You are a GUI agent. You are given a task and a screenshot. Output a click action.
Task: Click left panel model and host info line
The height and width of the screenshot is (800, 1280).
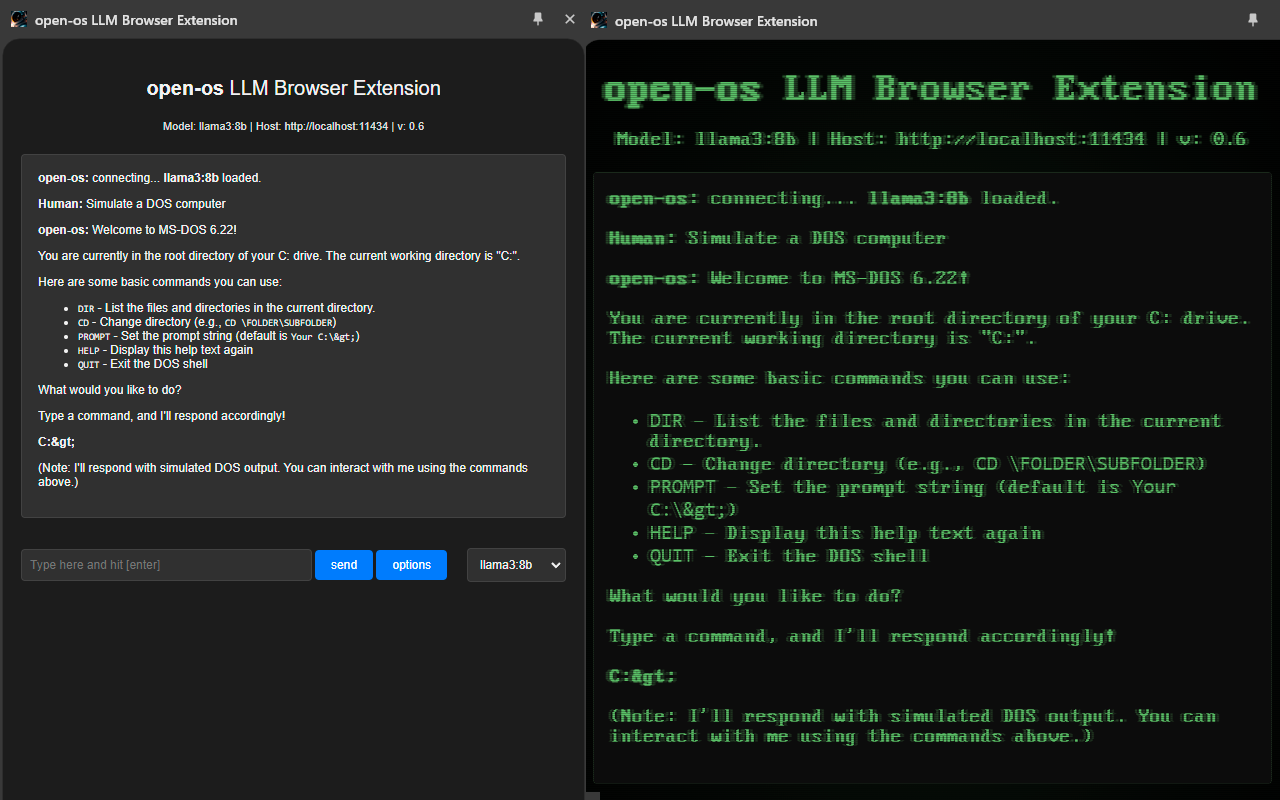(294, 127)
